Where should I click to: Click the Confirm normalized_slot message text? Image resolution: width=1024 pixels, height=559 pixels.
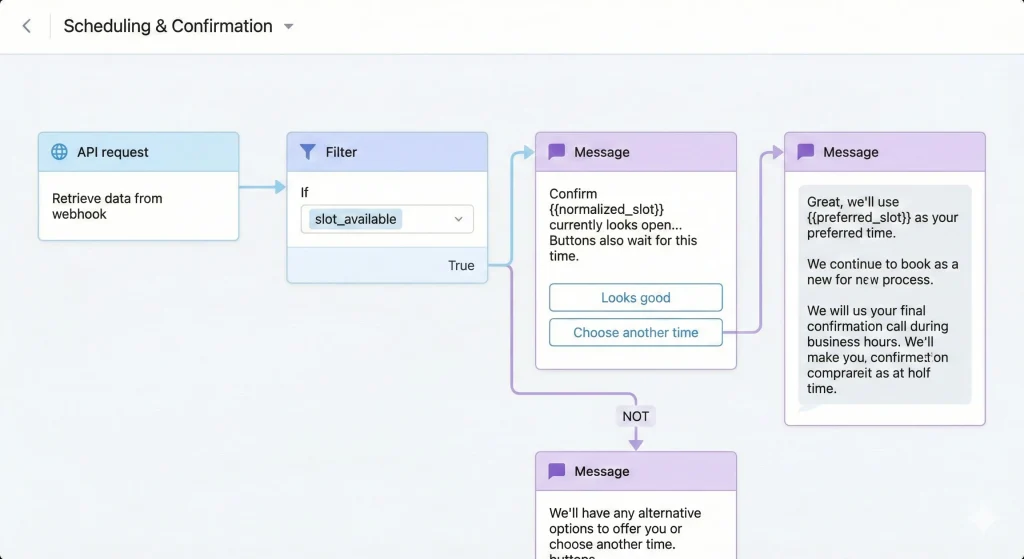(623, 225)
